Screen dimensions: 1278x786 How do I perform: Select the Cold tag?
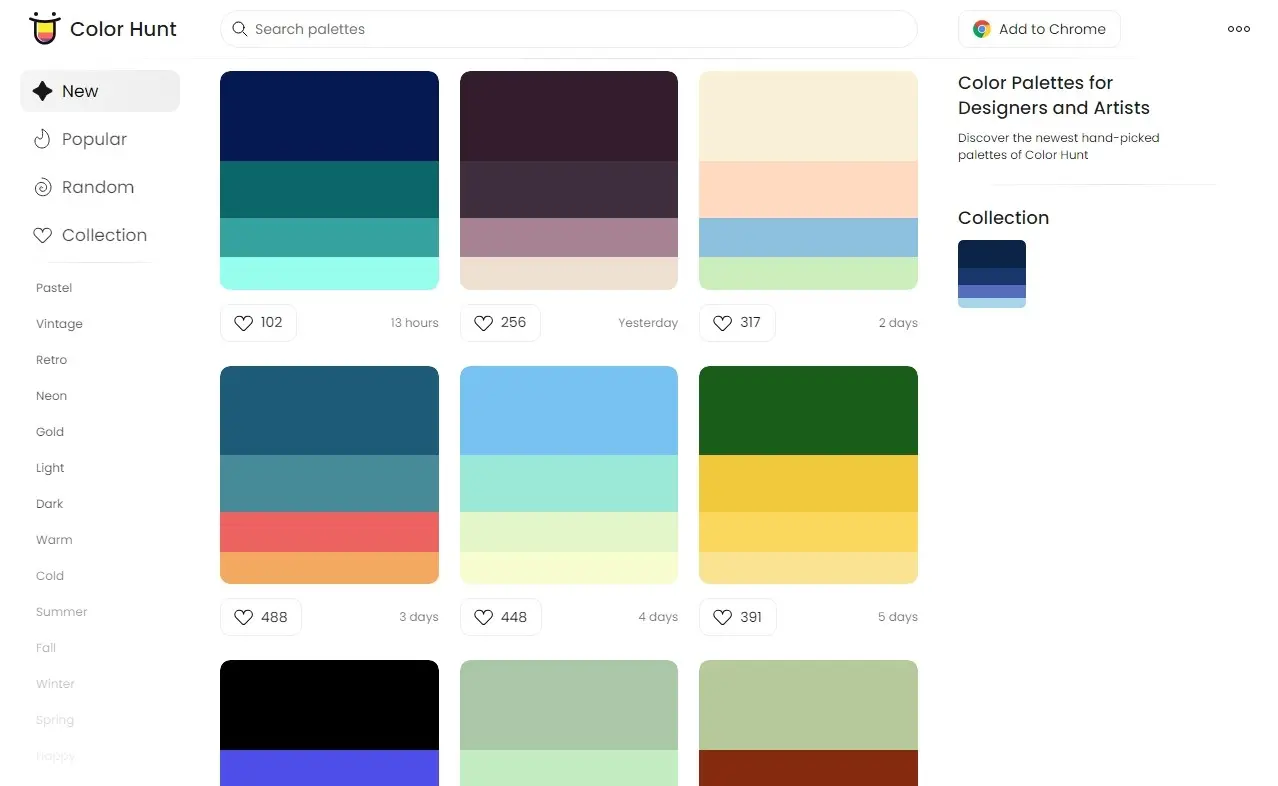[x=50, y=576]
